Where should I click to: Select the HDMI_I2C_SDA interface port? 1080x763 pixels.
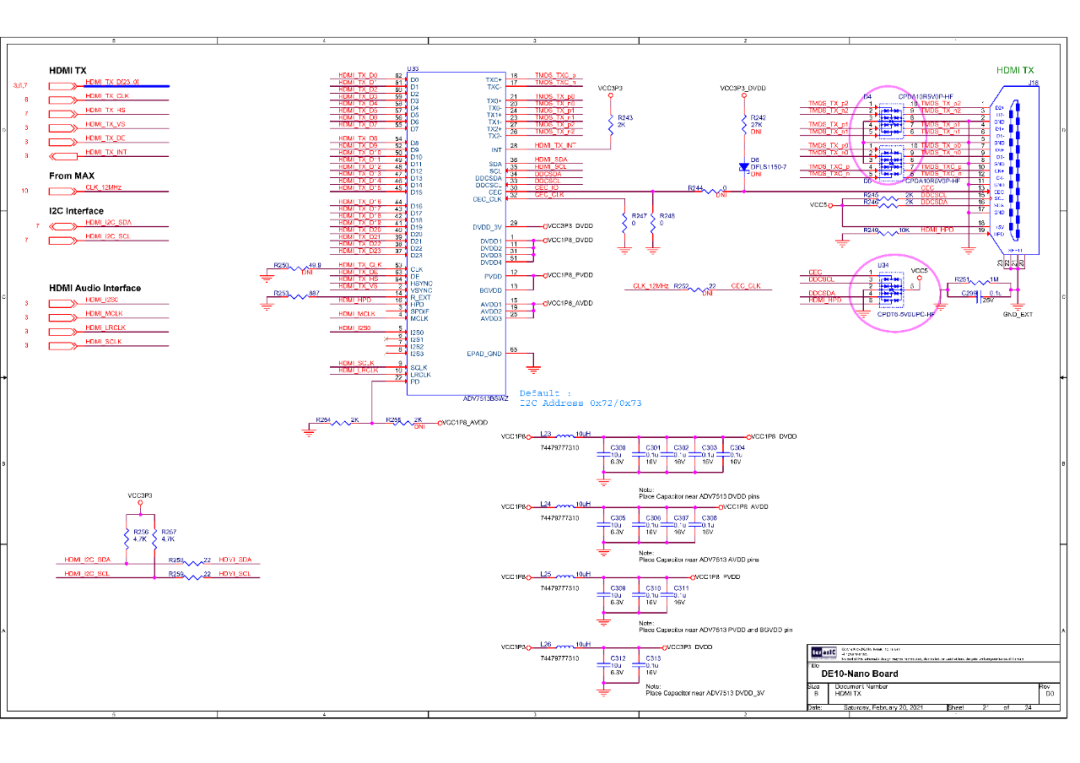pyautogui.click(x=107, y=222)
